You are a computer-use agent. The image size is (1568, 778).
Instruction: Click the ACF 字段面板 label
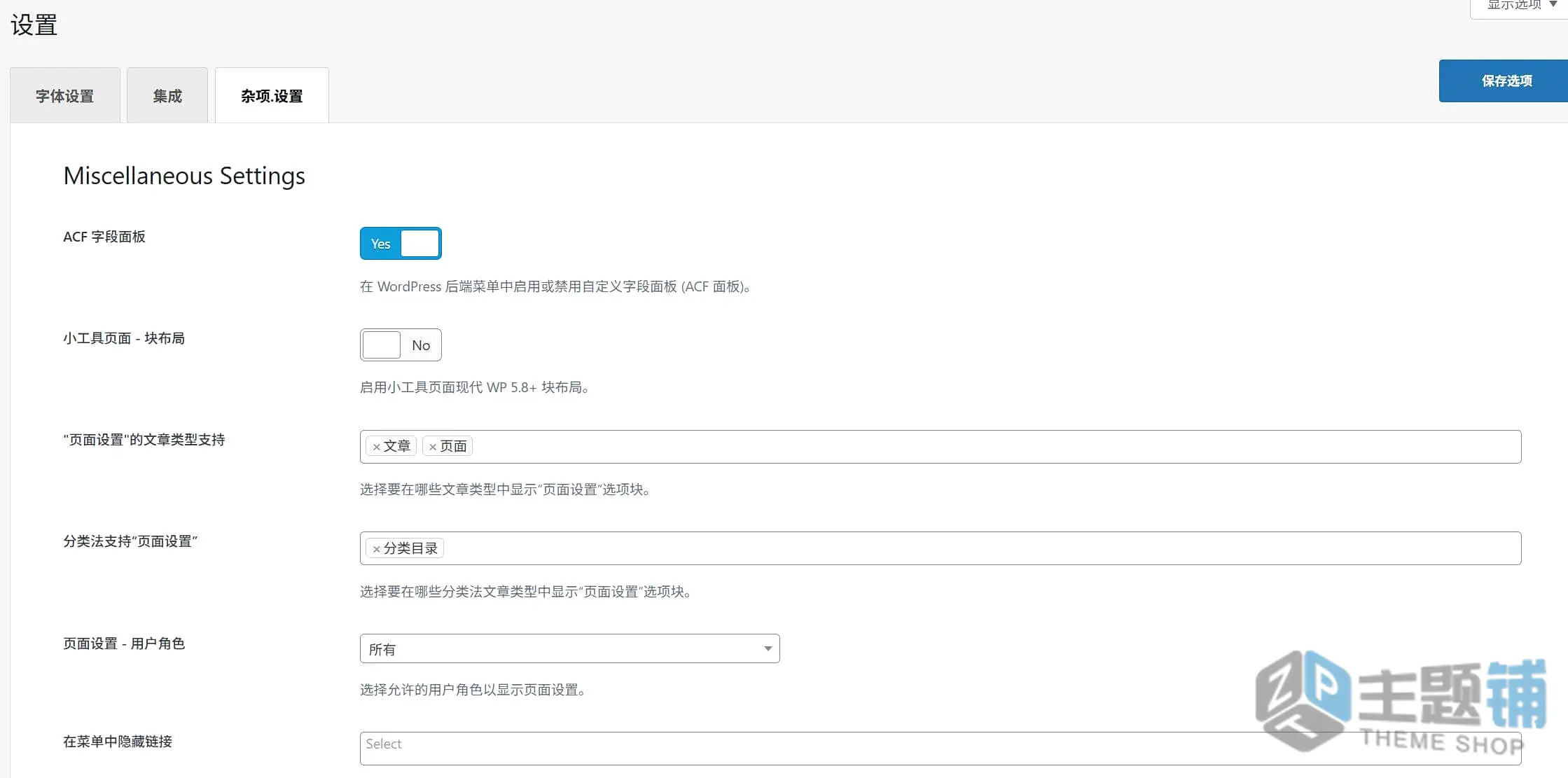[104, 237]
